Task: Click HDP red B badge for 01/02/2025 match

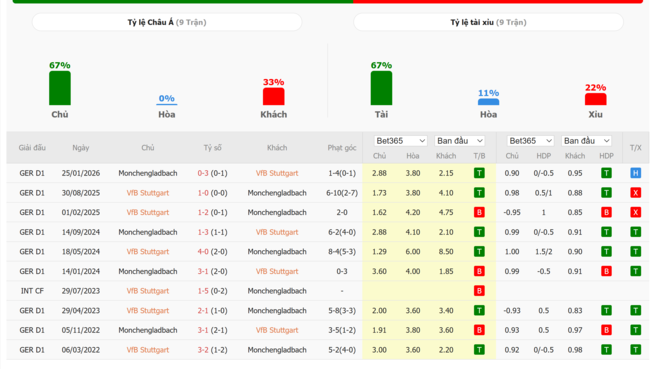Action: (606, 212)
